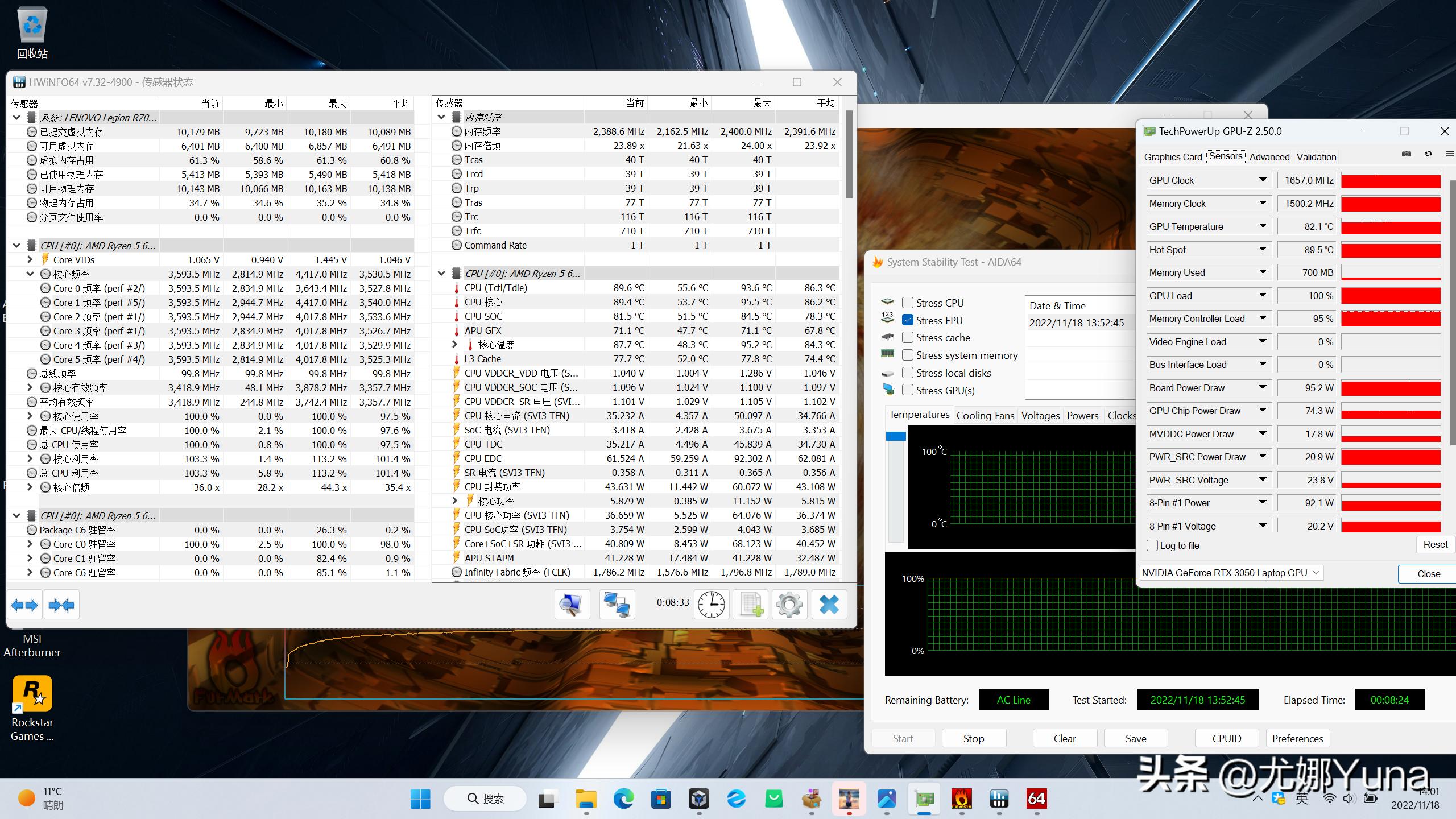Viewport: 1456px width, 819px height.
Task: Enable the Stress CPU checkbox
Action: [x=908, y=303]
